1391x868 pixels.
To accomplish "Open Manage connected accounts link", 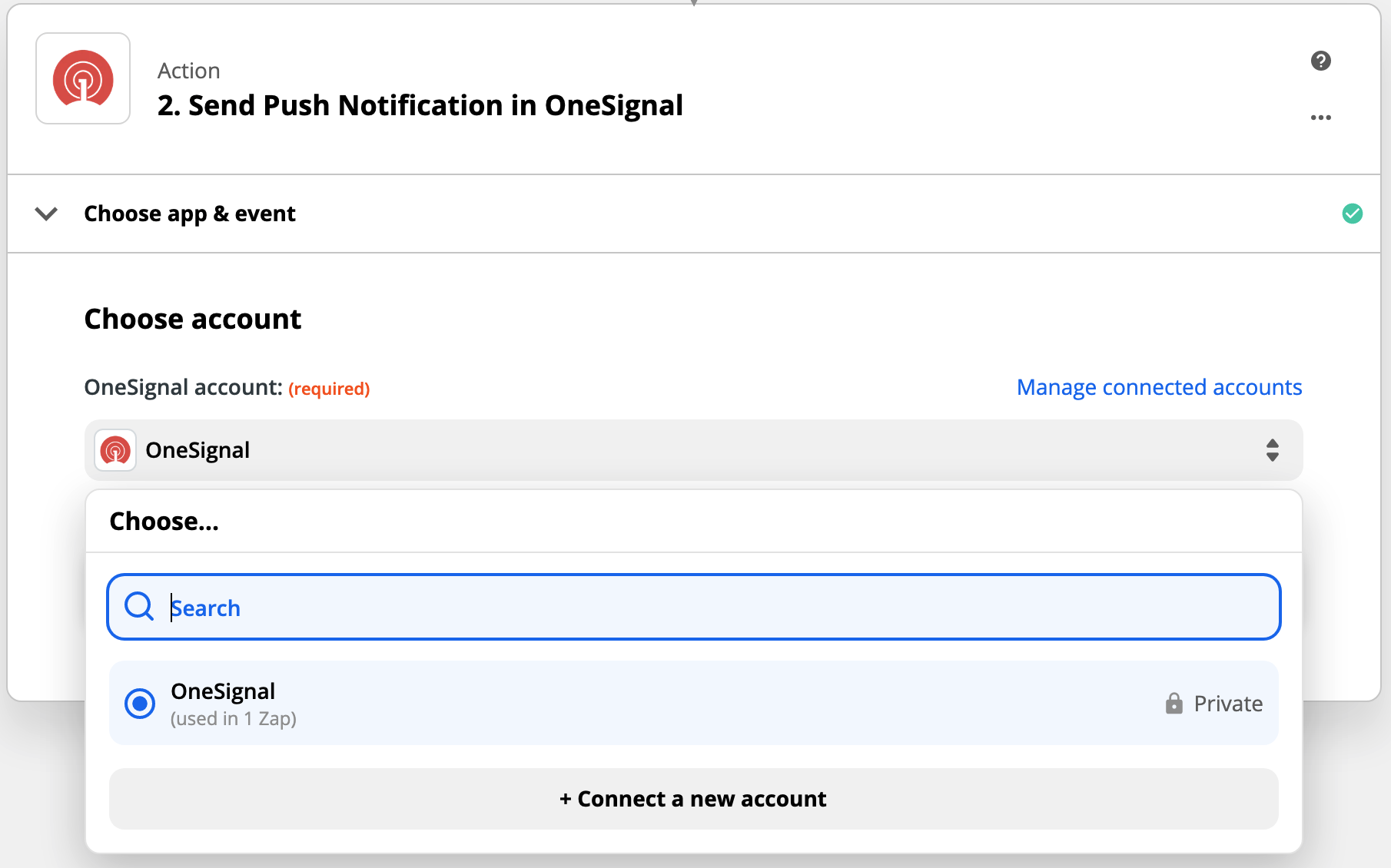I will pyautogui.click(x=1159, y=387).
